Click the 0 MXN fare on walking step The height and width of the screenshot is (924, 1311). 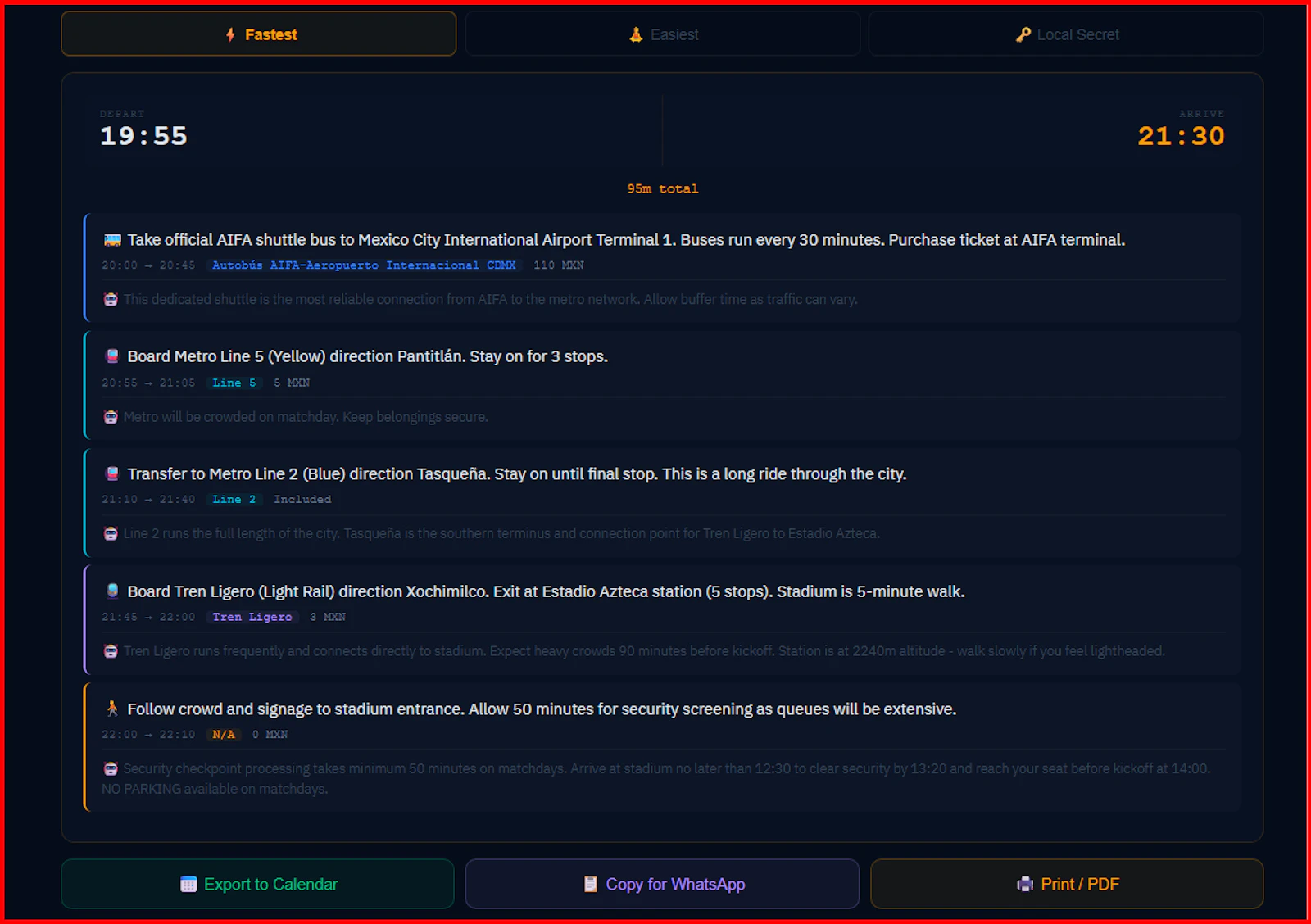(x=270, y=734)
